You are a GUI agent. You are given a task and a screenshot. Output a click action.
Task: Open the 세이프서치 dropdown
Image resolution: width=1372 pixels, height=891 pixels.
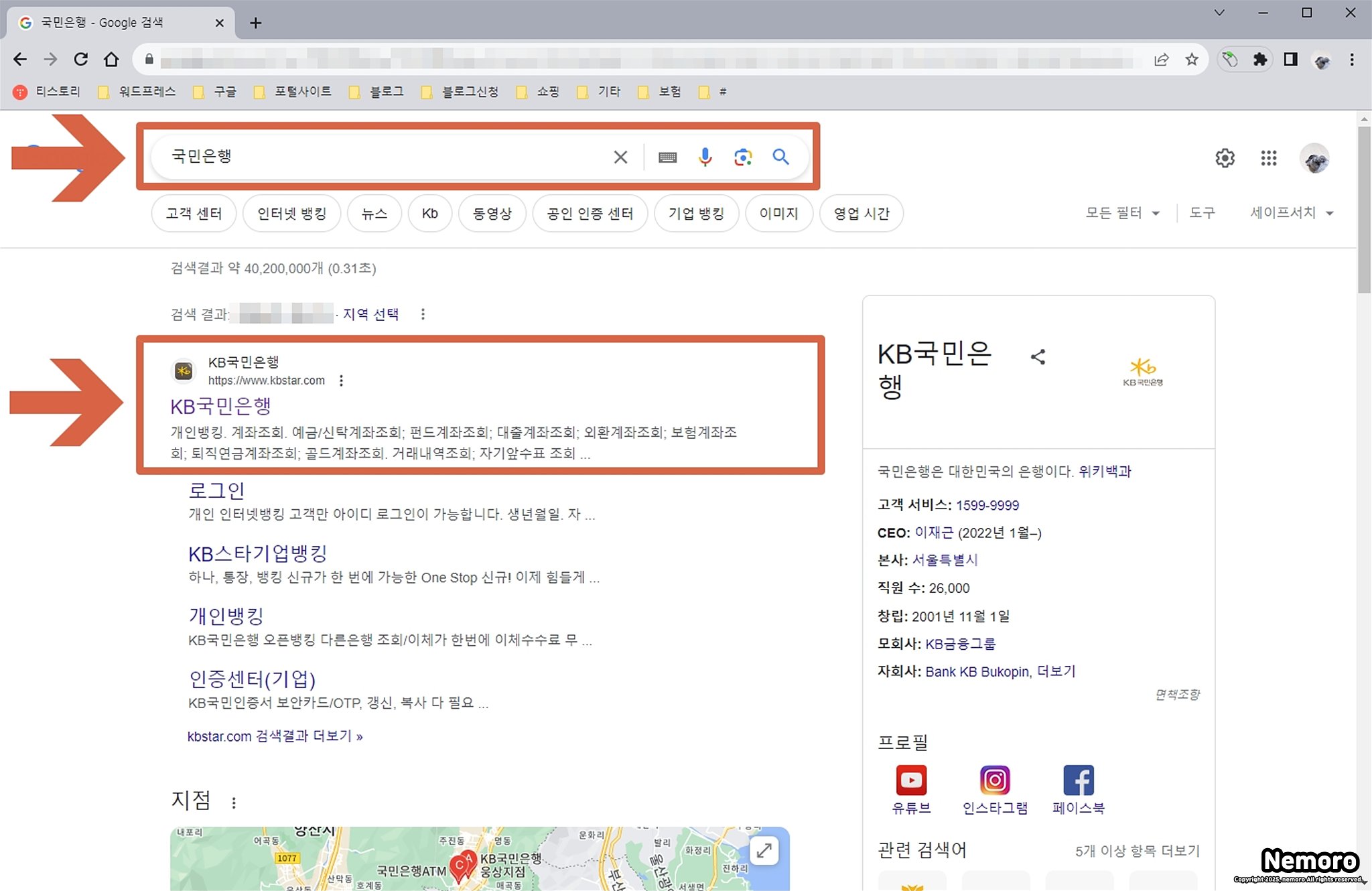tap(1291, 213)
